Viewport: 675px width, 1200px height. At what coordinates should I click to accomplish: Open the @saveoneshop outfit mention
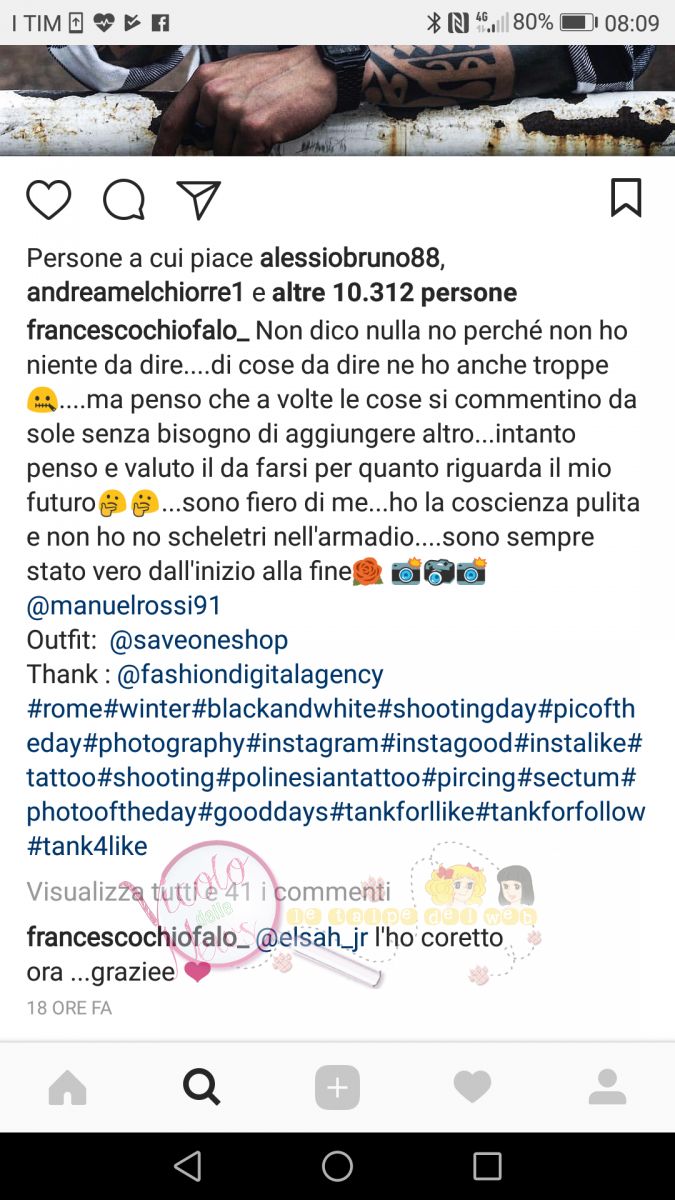tap(199, 640)
